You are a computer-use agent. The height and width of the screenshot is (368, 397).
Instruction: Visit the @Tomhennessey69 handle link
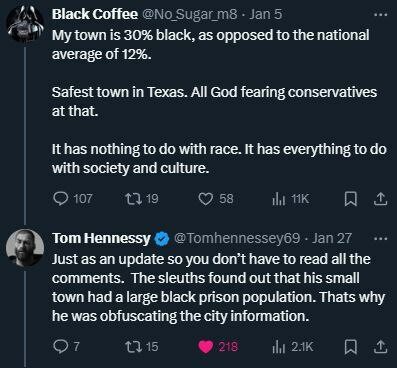point(237,238)
